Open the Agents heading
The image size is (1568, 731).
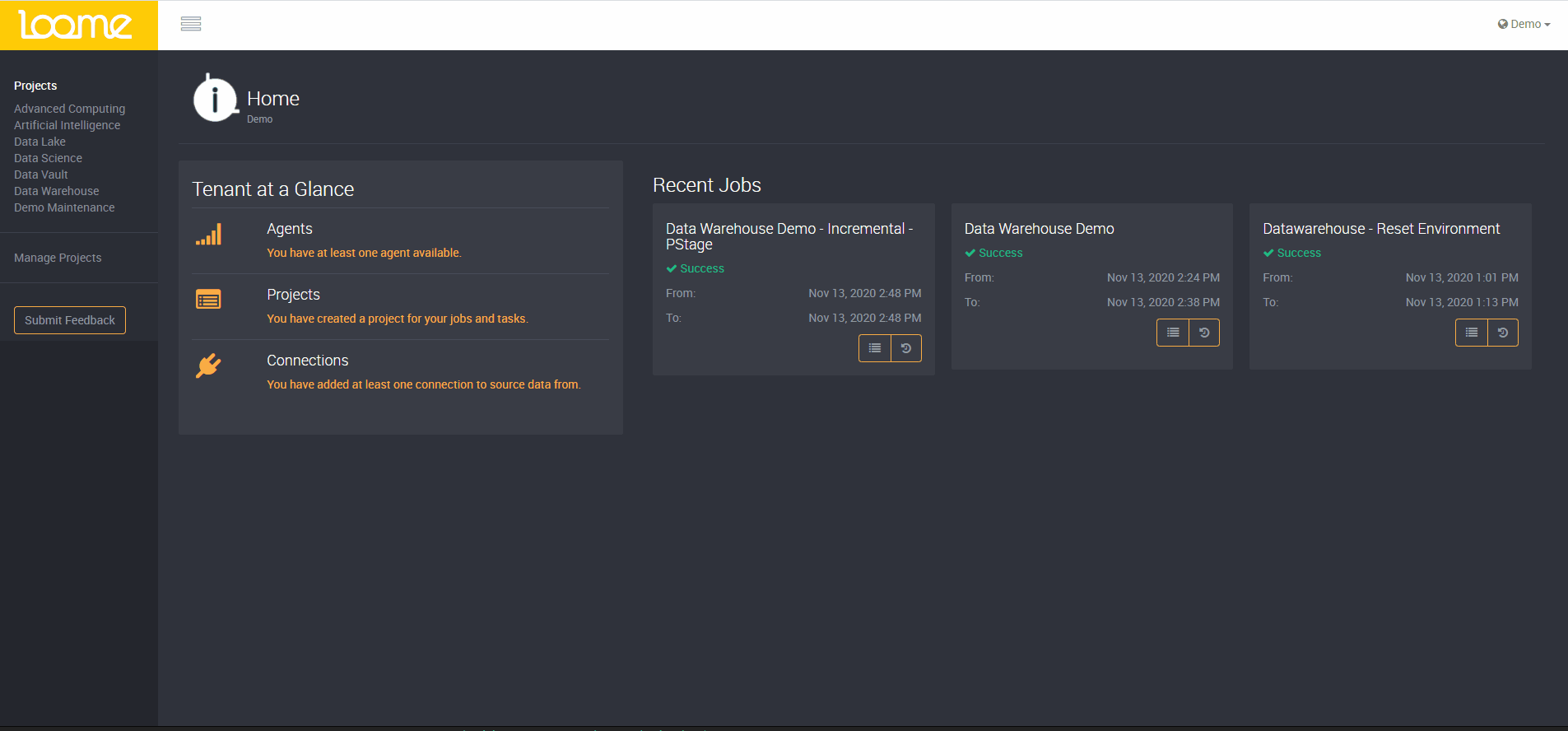[290, 229]
